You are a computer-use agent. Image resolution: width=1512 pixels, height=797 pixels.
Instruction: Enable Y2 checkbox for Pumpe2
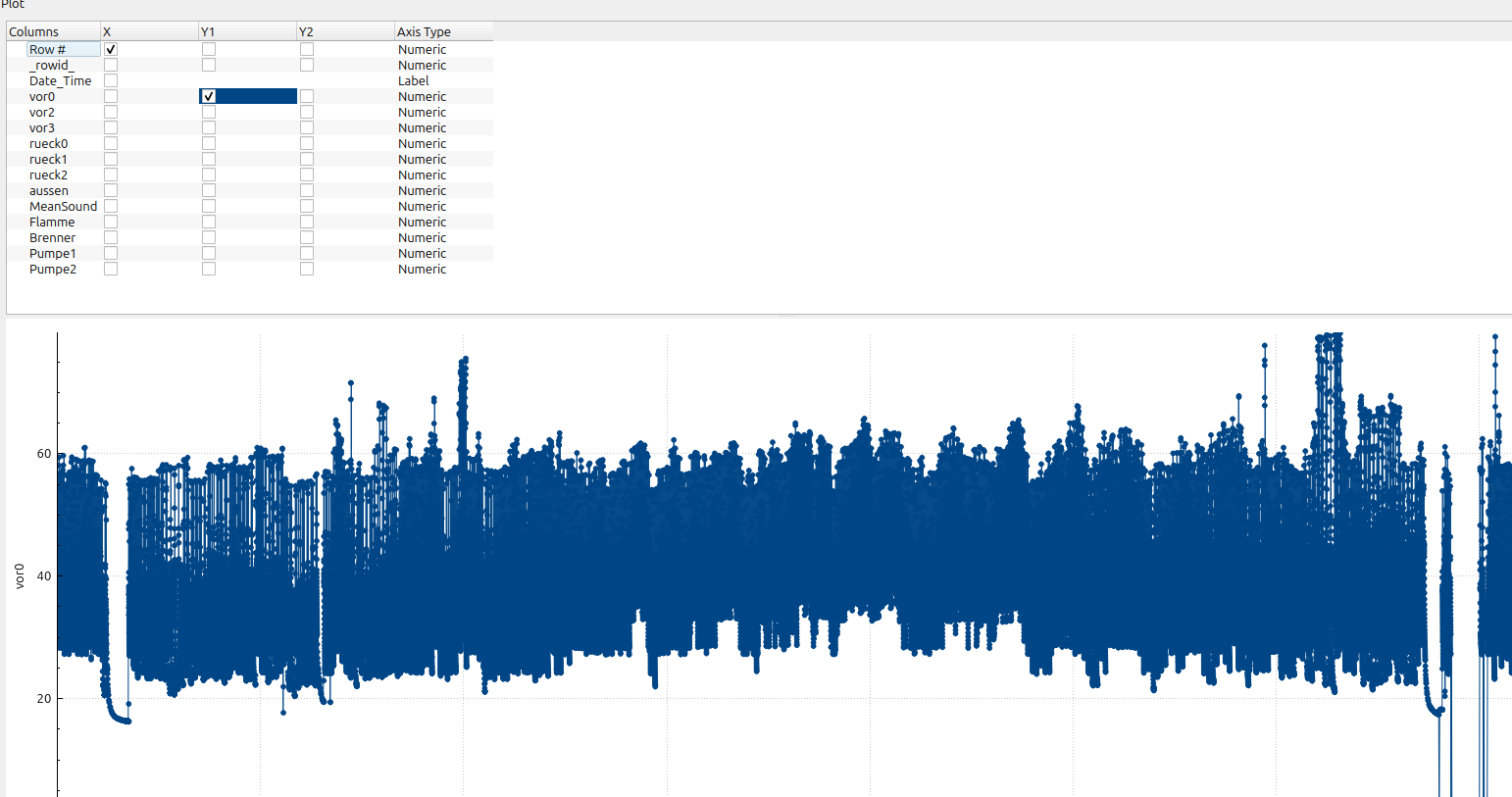pos(307,269)
